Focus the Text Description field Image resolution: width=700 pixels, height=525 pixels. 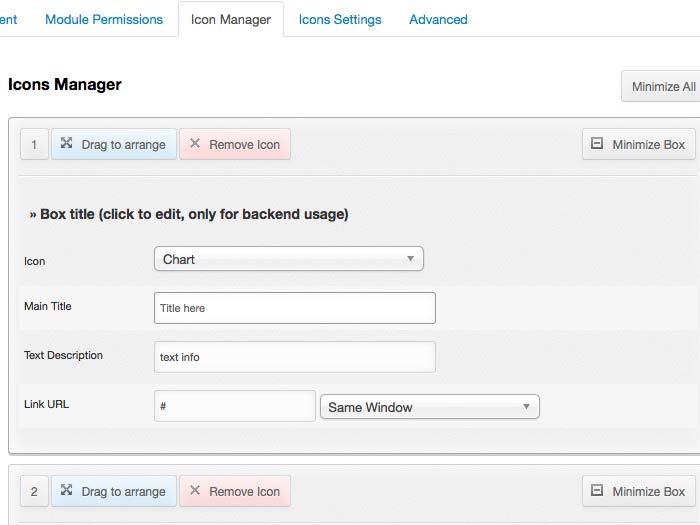(x=295, y=357)
